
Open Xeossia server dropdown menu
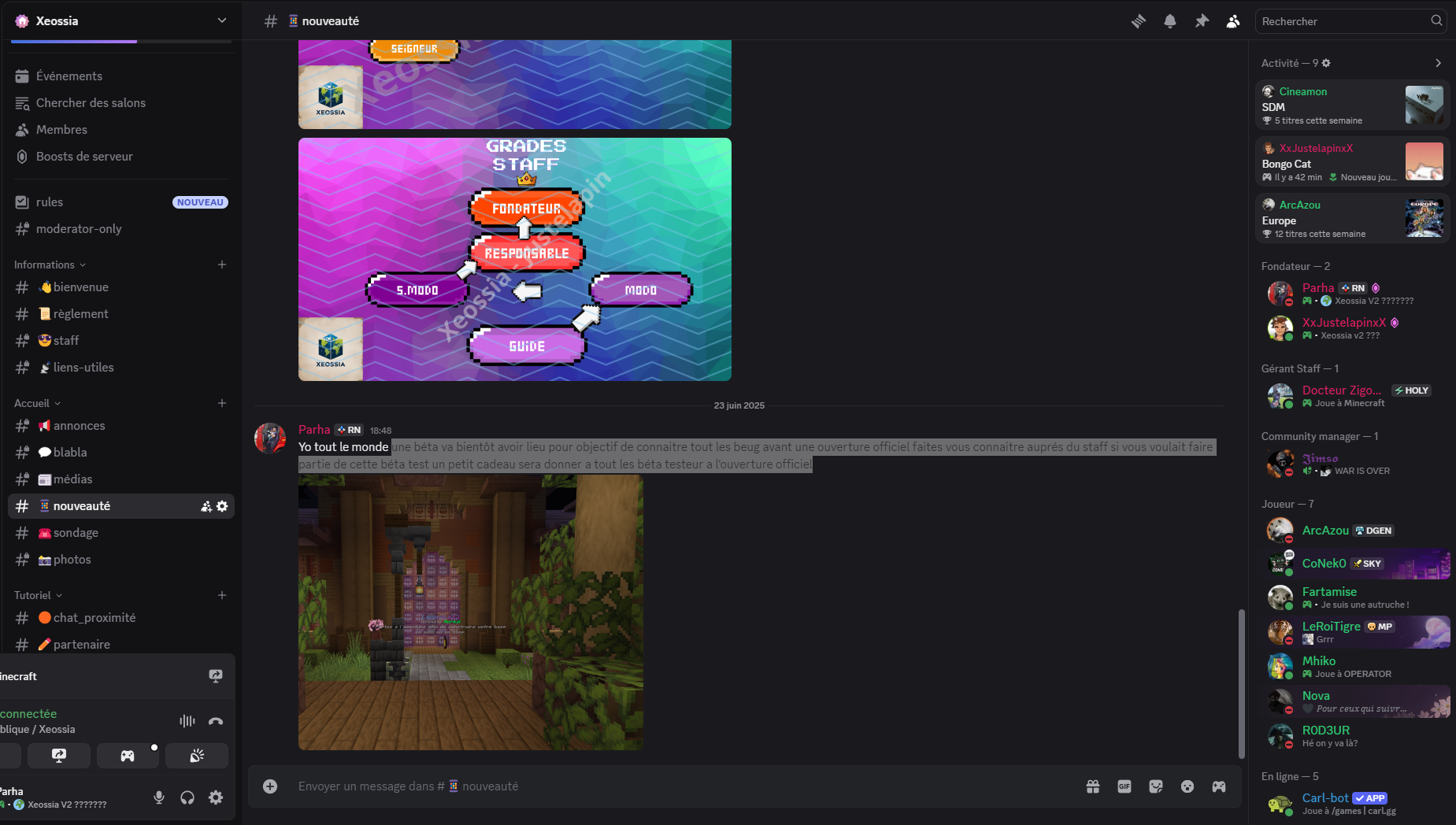[x=222, y=20]
